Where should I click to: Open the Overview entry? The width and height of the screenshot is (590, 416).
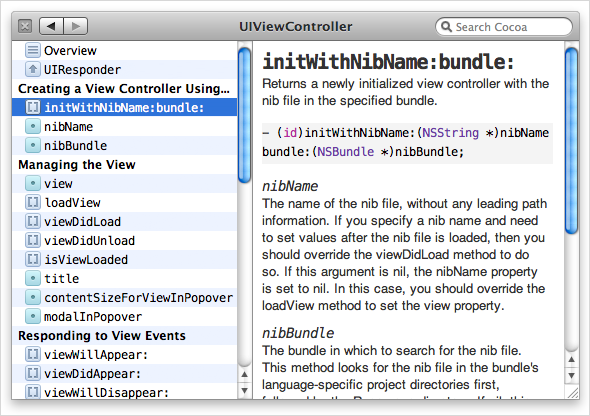click(x=125, y=50)
